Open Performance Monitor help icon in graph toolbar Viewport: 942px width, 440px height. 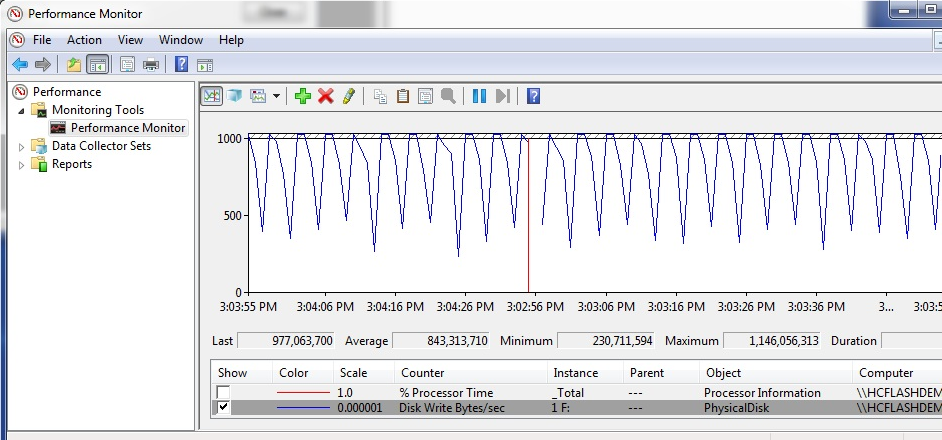click(533, 96)
